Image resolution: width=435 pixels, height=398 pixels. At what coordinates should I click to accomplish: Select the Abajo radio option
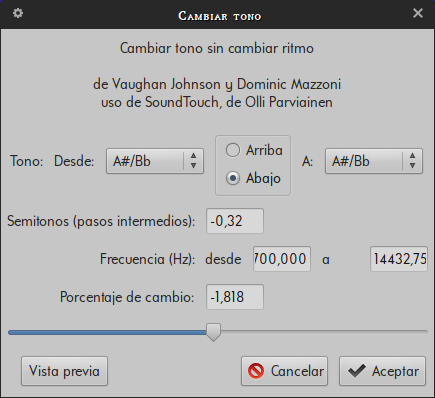(253, 178)
